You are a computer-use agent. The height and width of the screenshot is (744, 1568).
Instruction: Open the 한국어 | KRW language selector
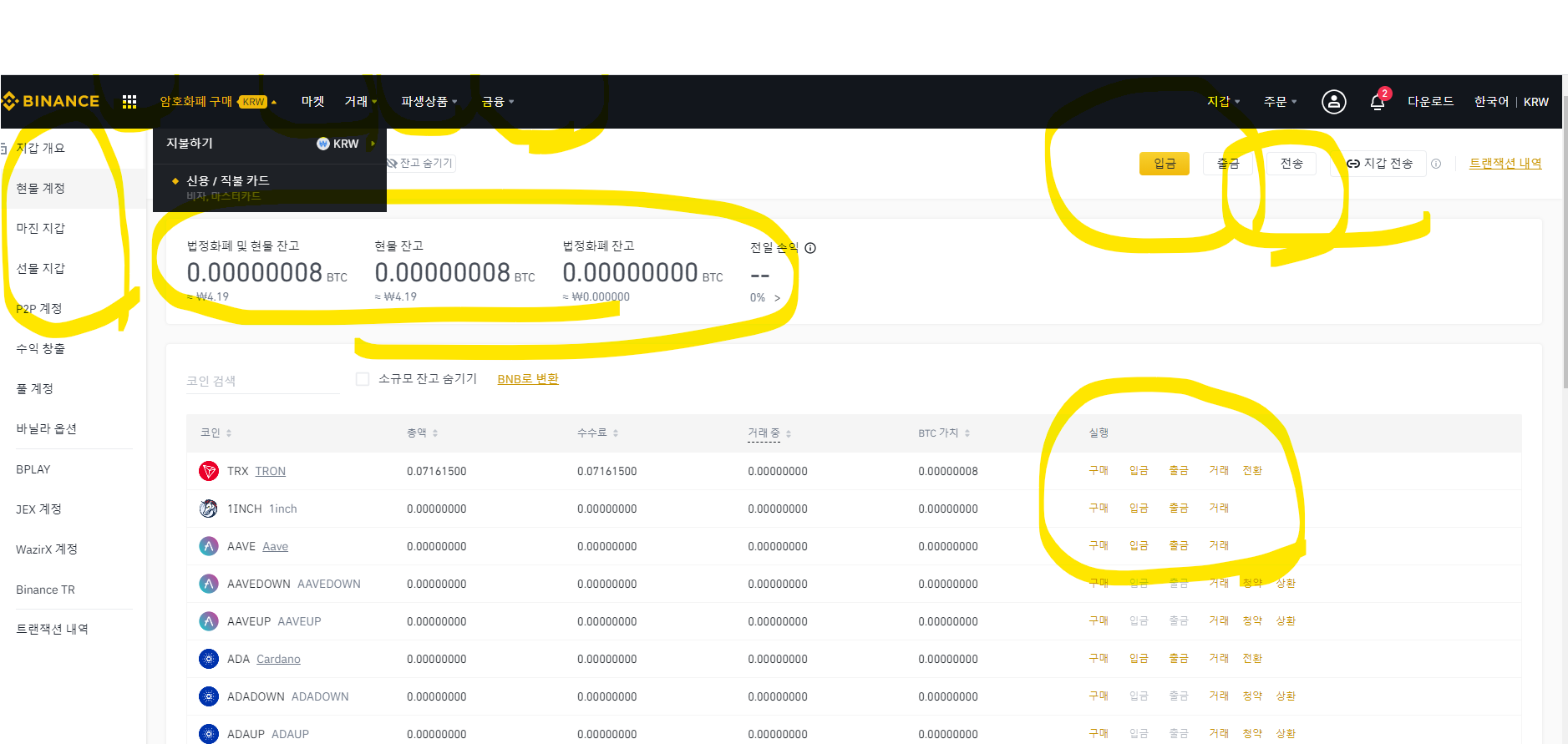tap(1511, 102)
